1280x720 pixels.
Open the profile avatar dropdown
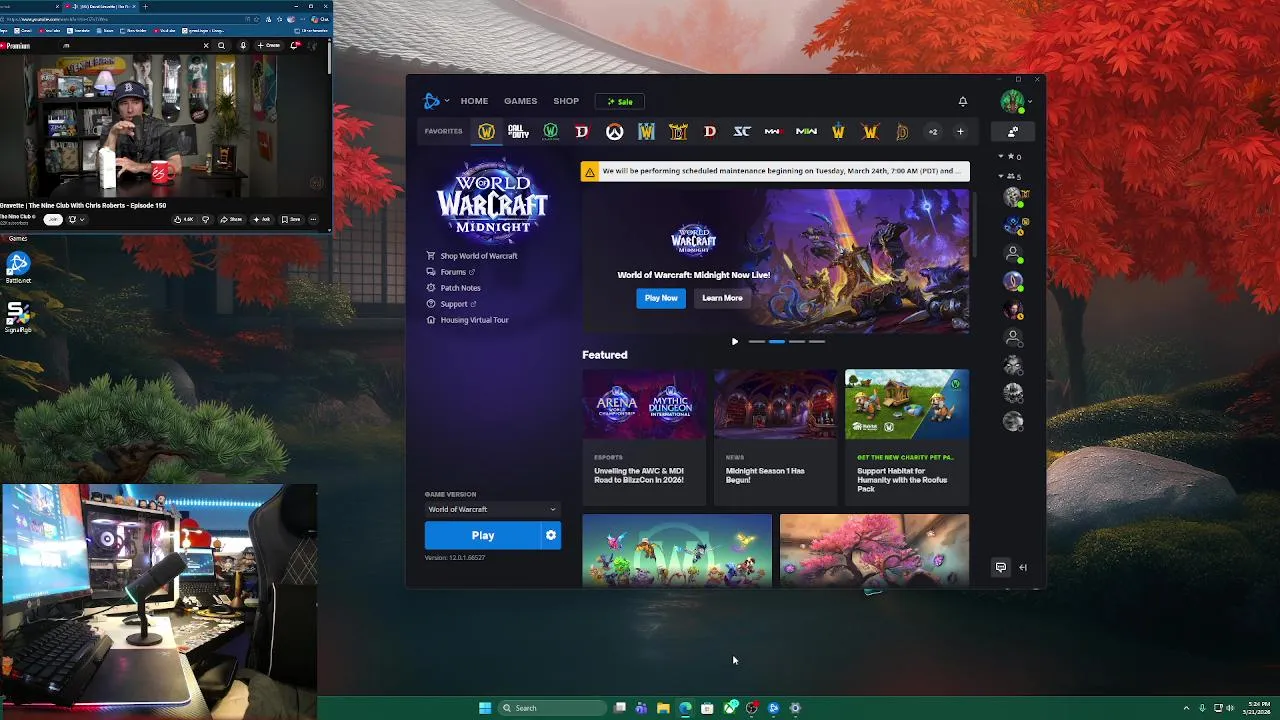click(x=1016, y=101)
